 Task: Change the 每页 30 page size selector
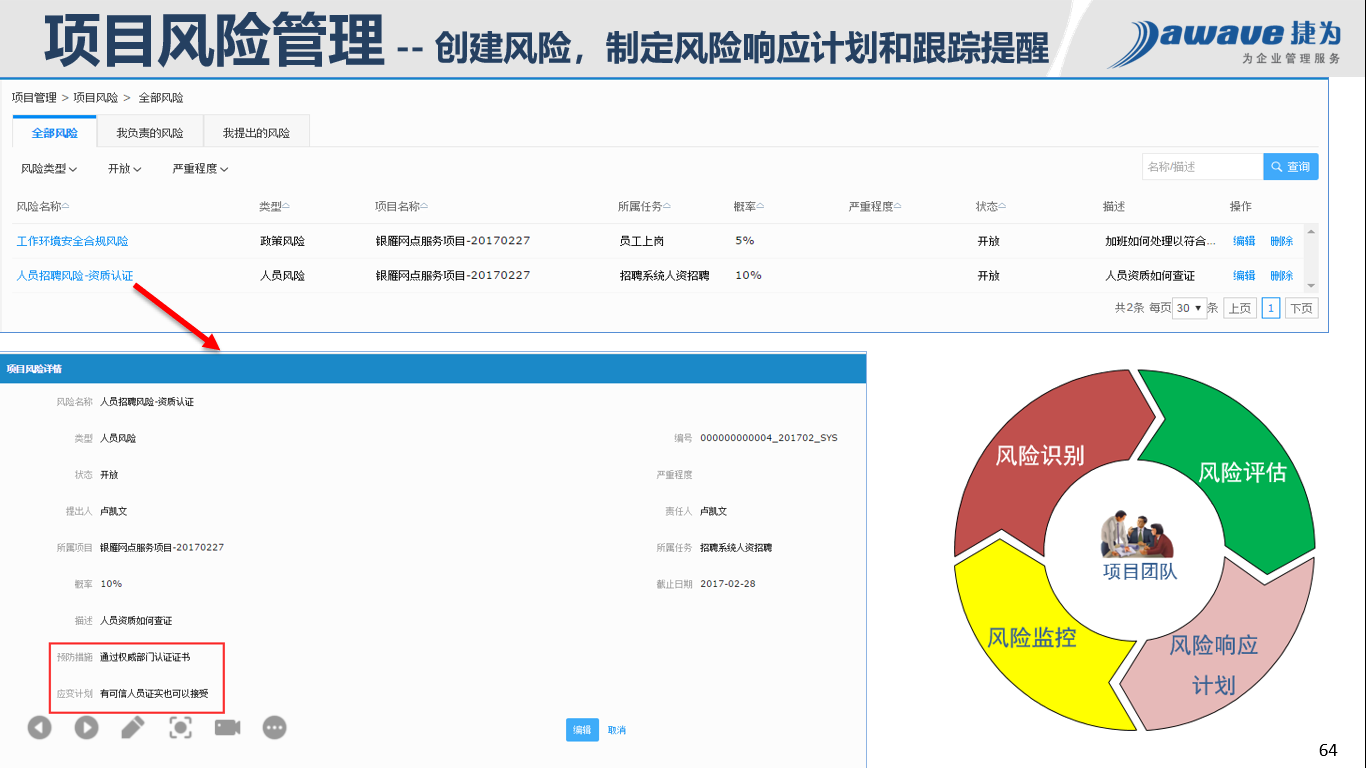pyautogui.click(x=1189, y=308)
